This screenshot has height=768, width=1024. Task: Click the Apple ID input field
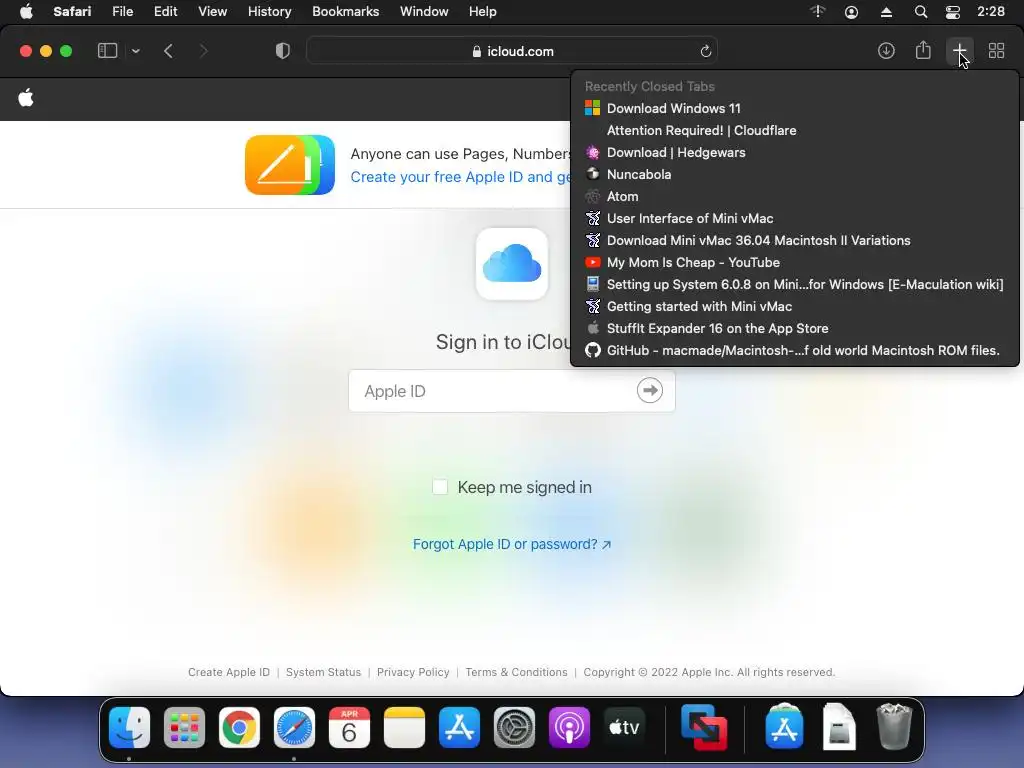[x=512, y=391]
